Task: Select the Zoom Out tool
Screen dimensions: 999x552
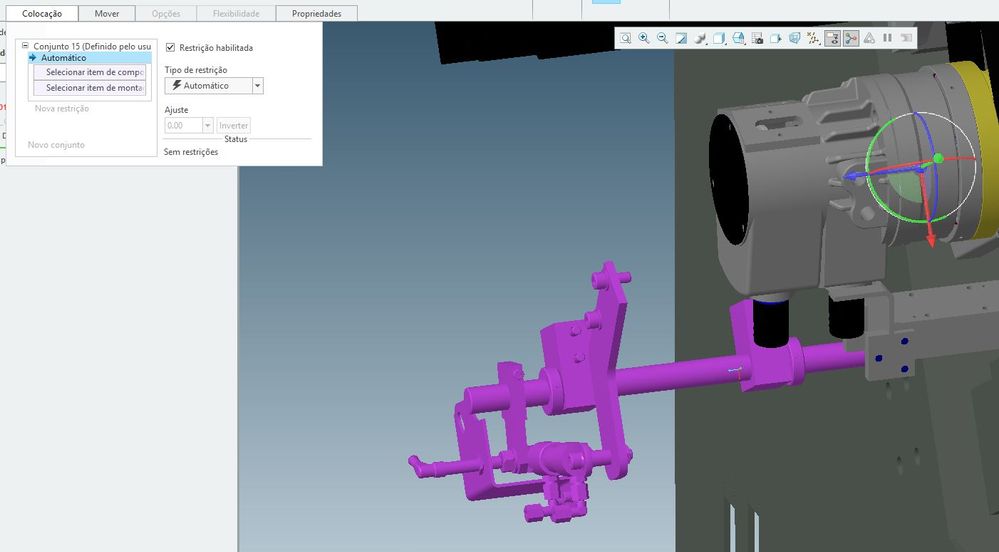Action: click(x=662, y=38)
